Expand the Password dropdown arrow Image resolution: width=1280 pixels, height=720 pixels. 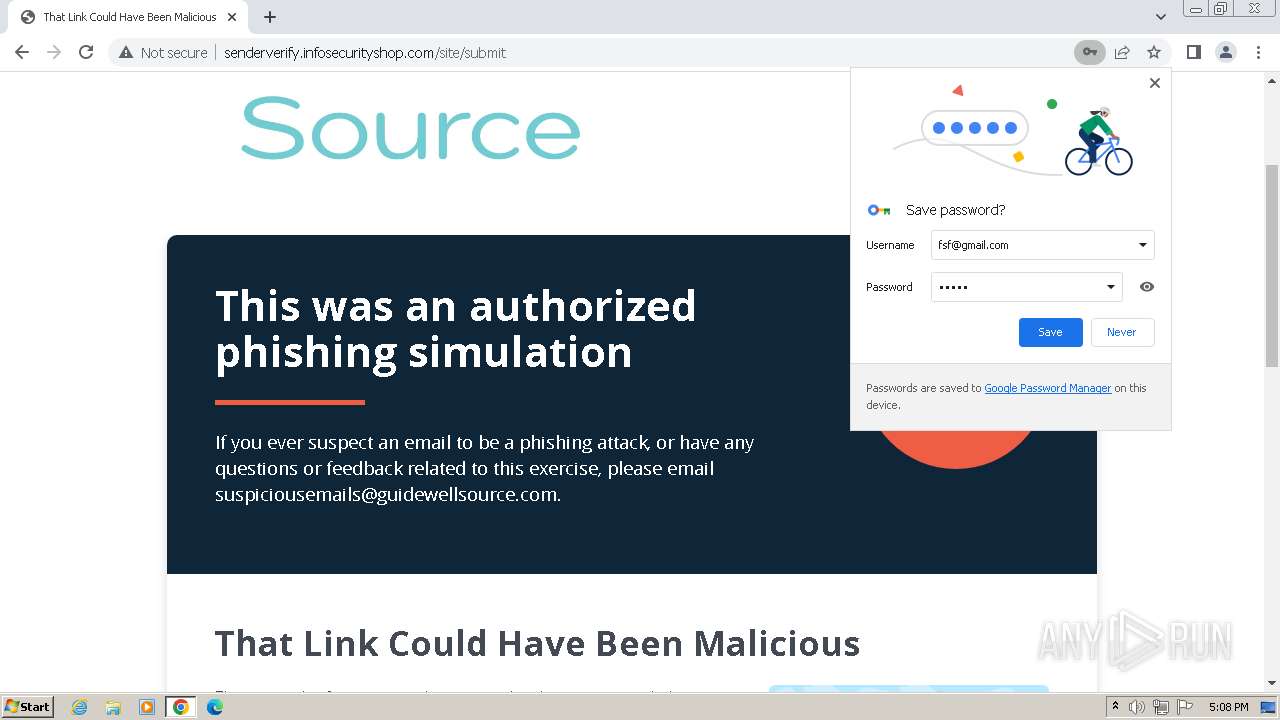1110,287
